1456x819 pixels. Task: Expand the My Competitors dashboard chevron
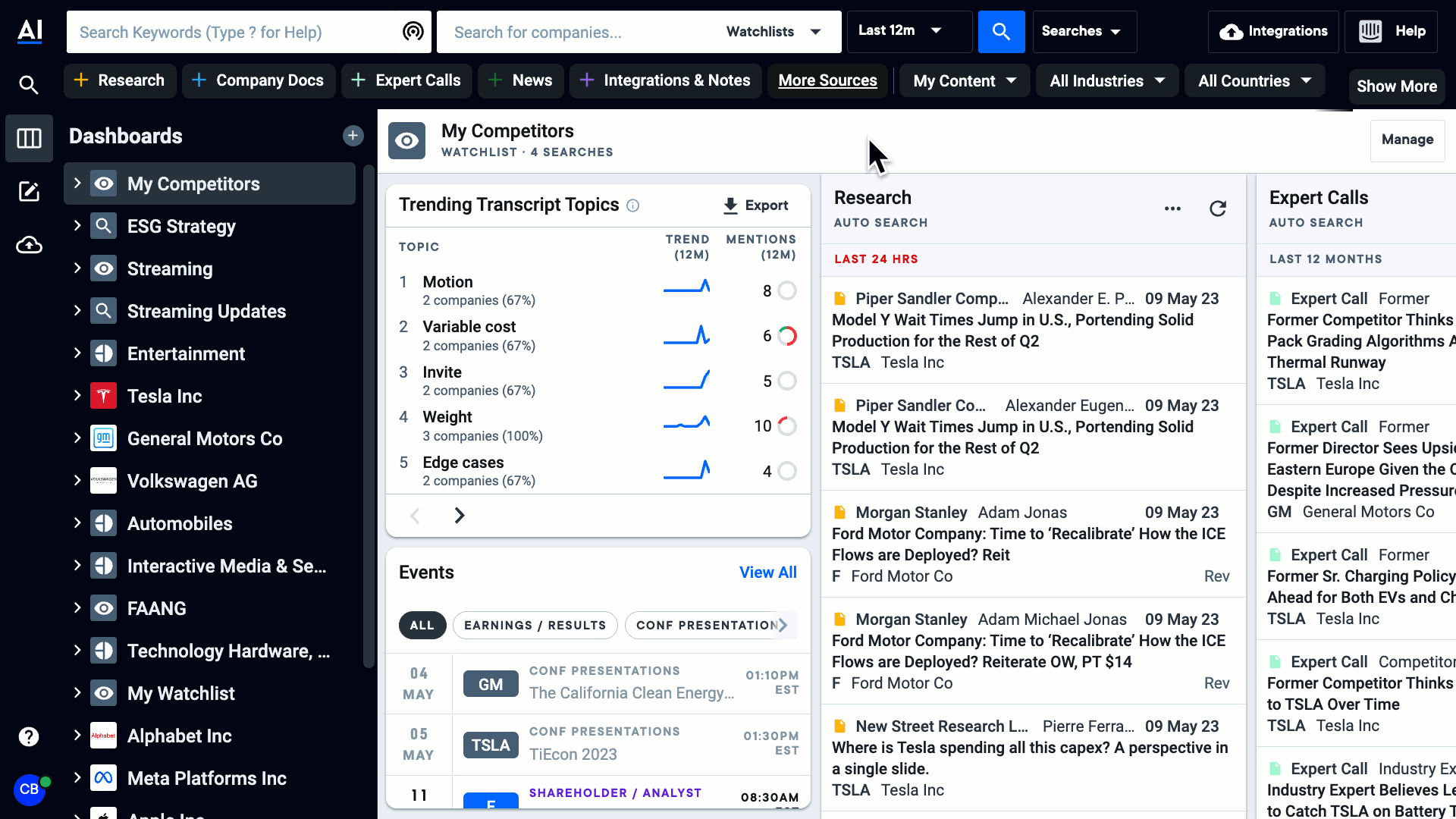(x=77, y=183)
